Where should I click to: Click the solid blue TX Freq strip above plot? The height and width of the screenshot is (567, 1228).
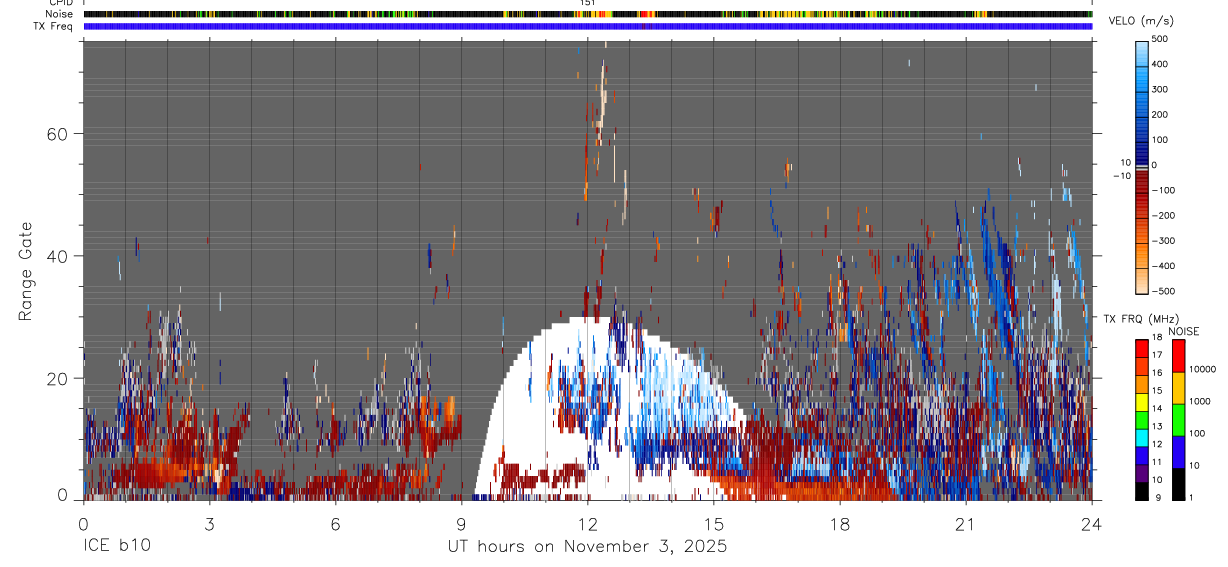click(x=587, y=26)
